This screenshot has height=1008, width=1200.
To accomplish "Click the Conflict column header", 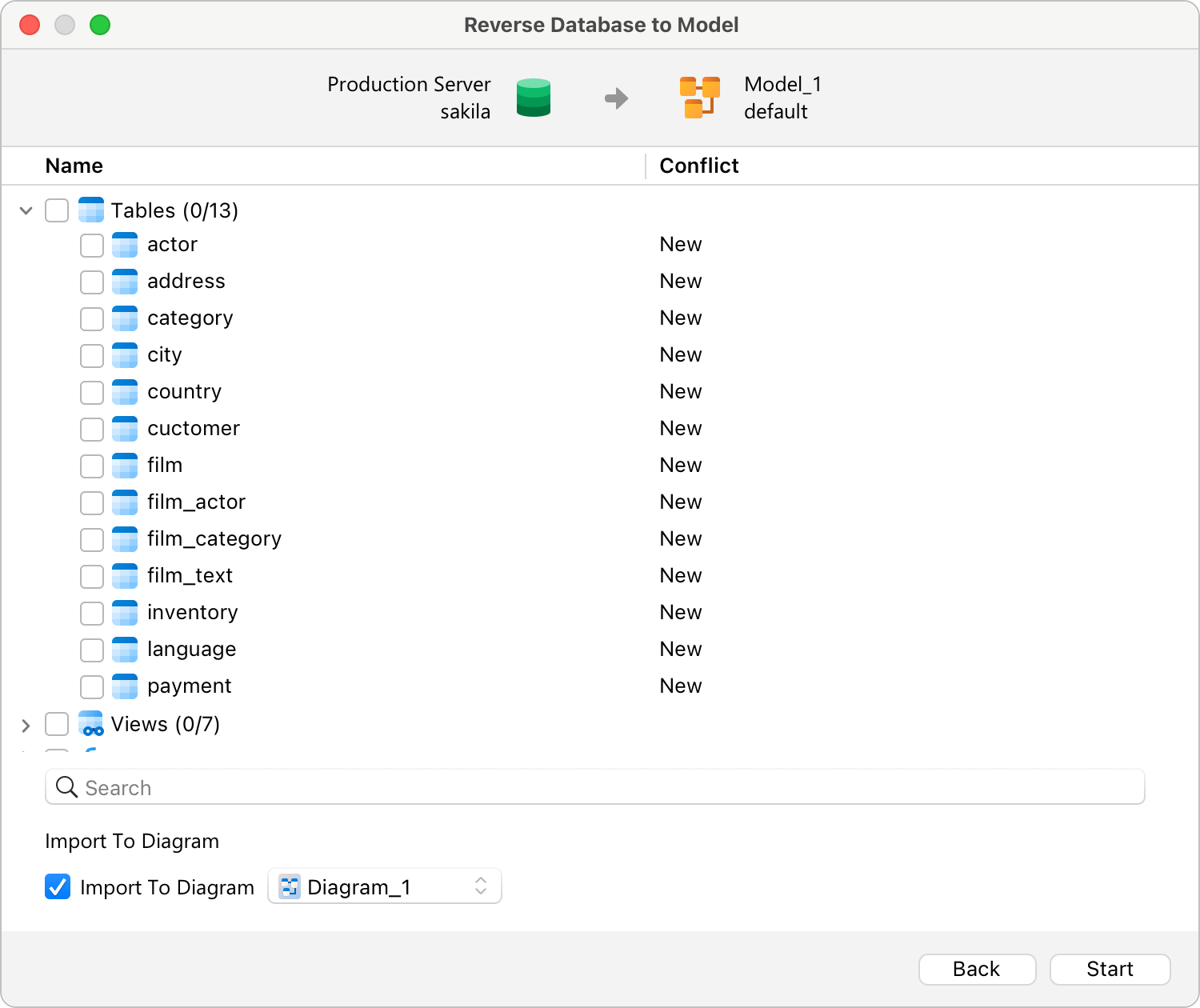I will pos(698,165).
